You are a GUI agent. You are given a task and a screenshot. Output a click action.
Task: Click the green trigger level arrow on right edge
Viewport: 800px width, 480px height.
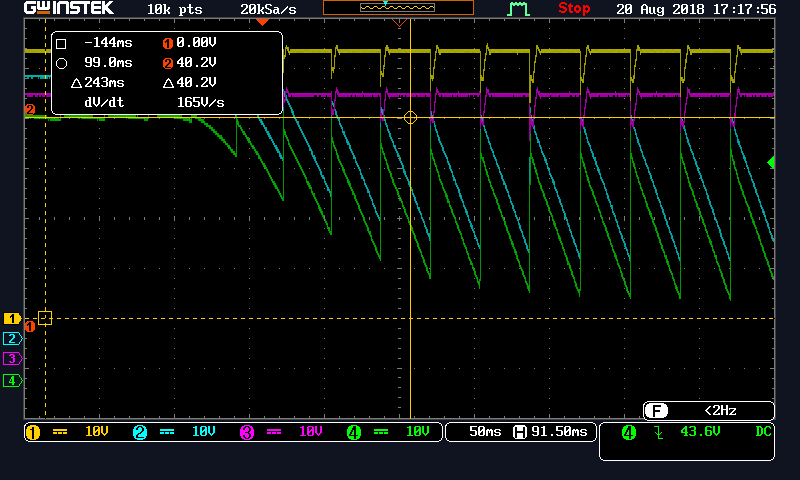point(771,162)
